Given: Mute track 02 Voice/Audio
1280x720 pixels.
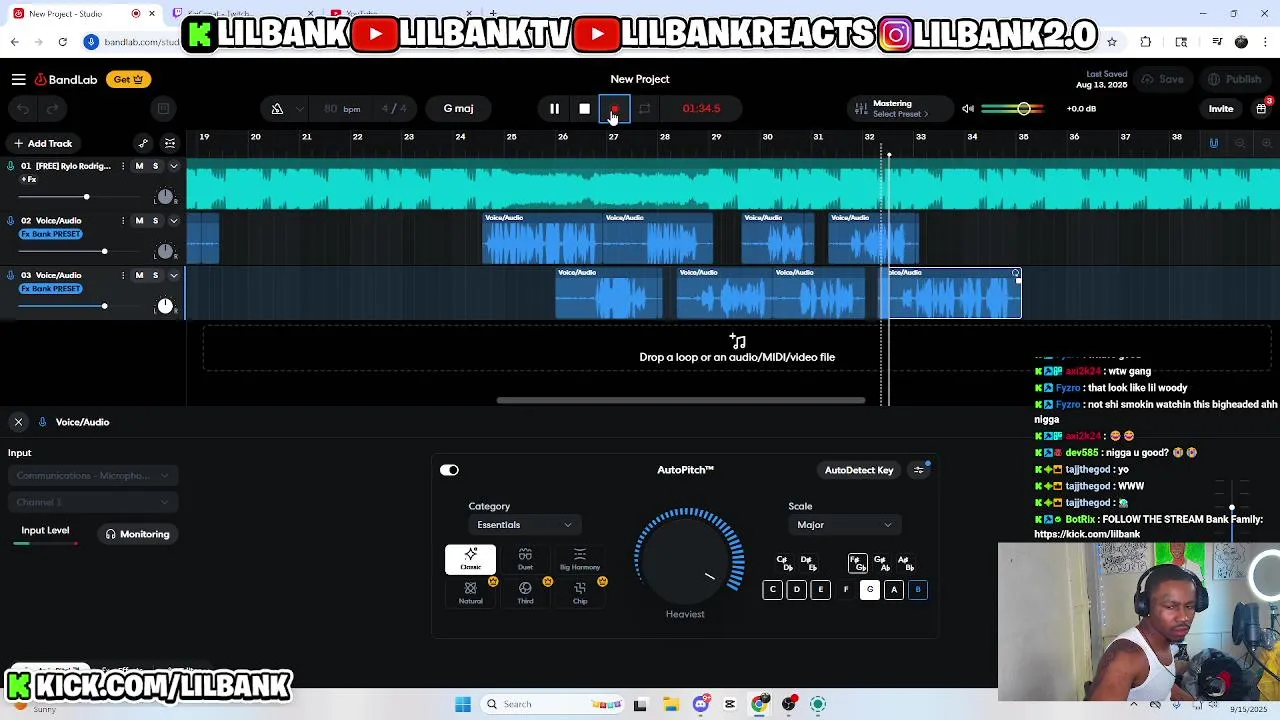Looking at the screenshot, I should (139, 221).
